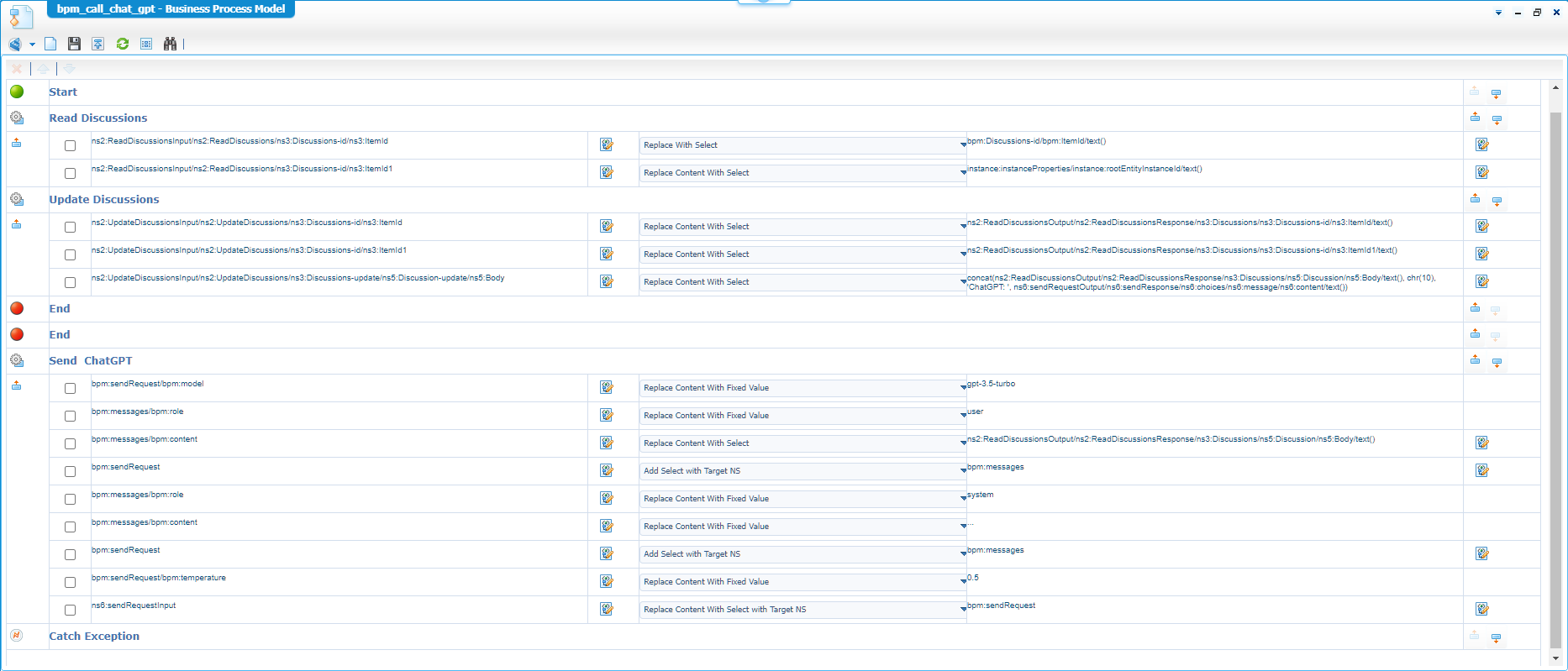Check the bpm:sendRequest/bpm:model checkbox
1568x671 pixels.
(x=71, y=388)
